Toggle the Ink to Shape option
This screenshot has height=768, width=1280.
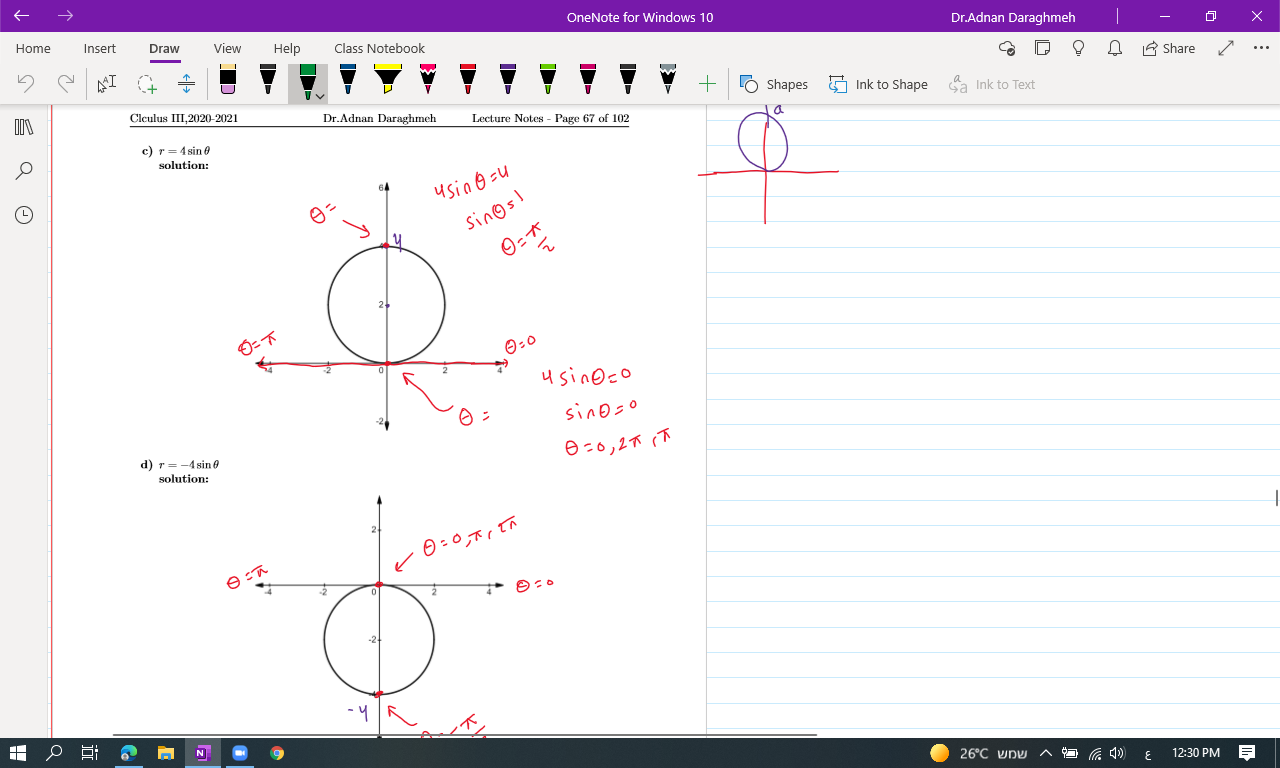pos(878,84)
